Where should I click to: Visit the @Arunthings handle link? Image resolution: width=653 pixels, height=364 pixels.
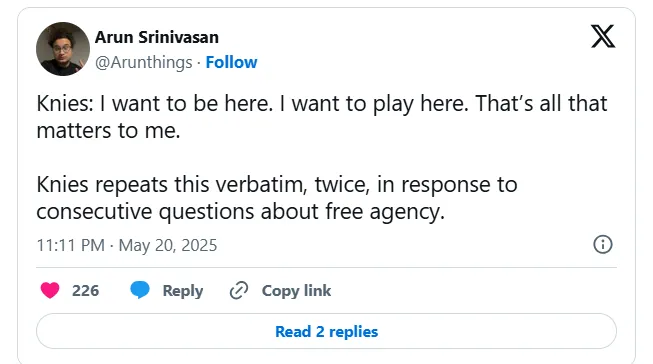click(144, 62)
